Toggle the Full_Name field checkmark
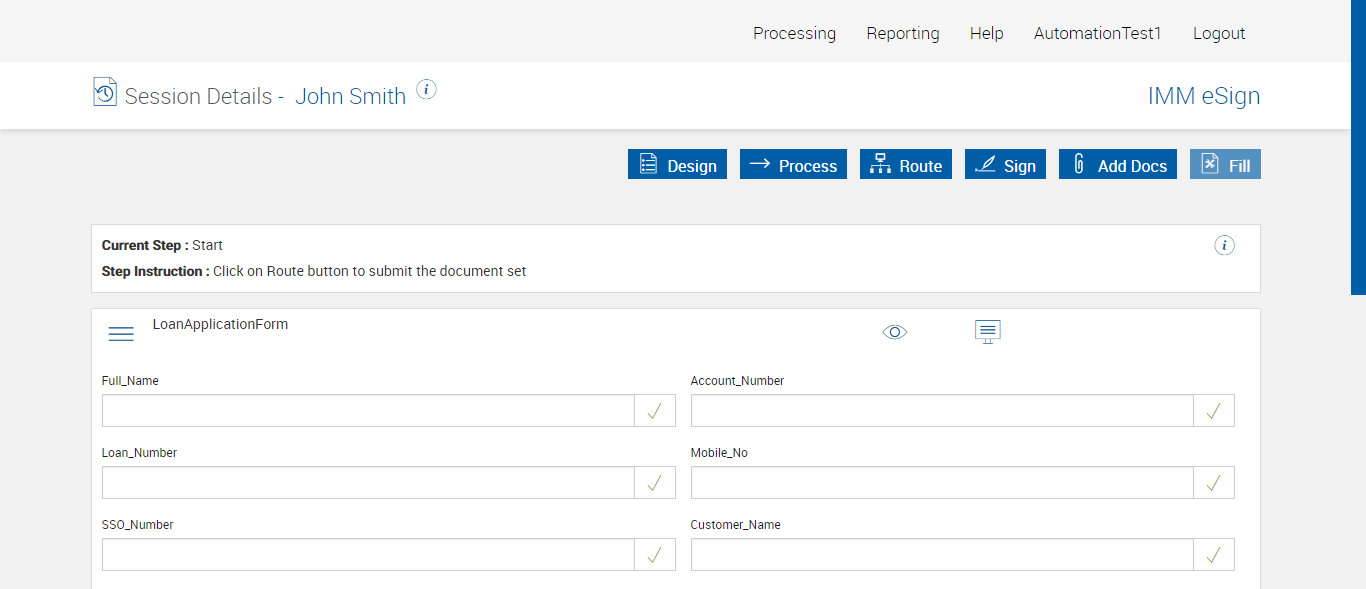1366x589 pixels. [x=655, y=411]
